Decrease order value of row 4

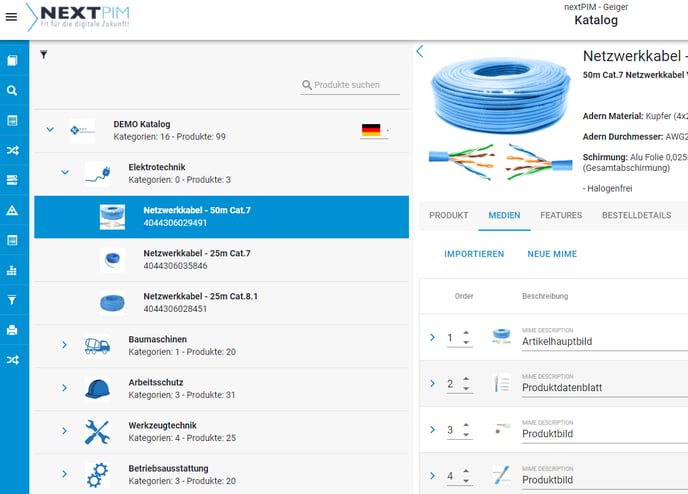click(466, 481)
